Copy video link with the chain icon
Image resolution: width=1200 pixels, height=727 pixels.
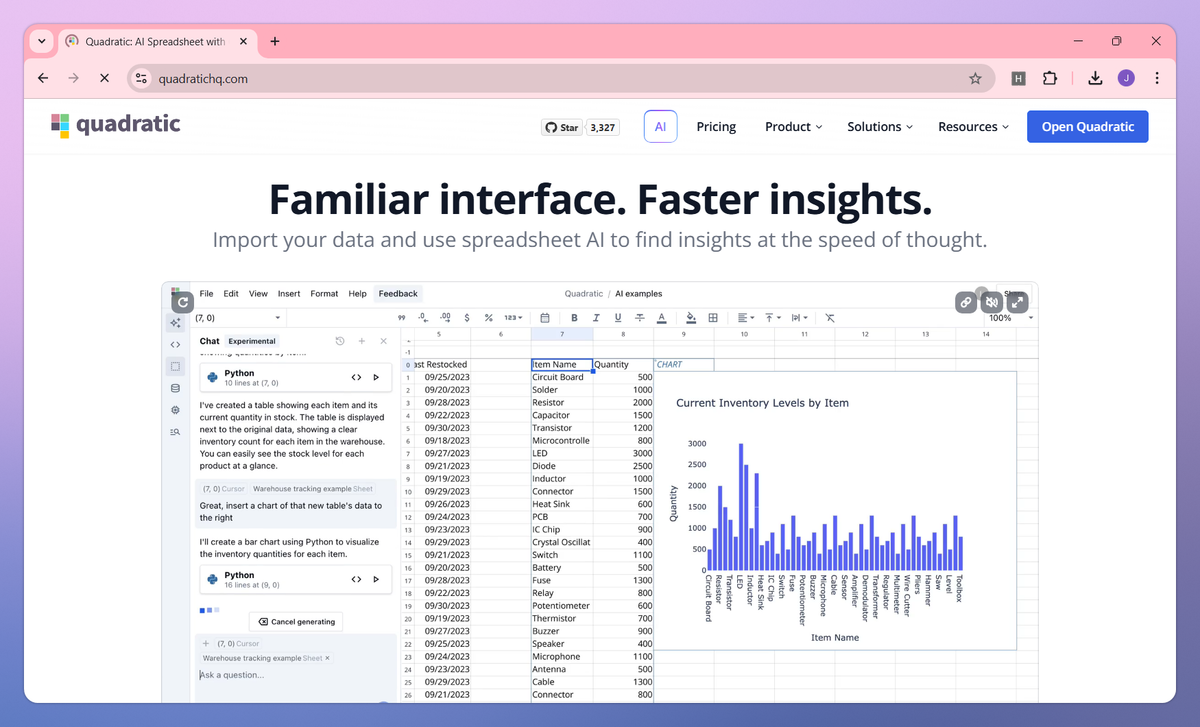point(966,302)
